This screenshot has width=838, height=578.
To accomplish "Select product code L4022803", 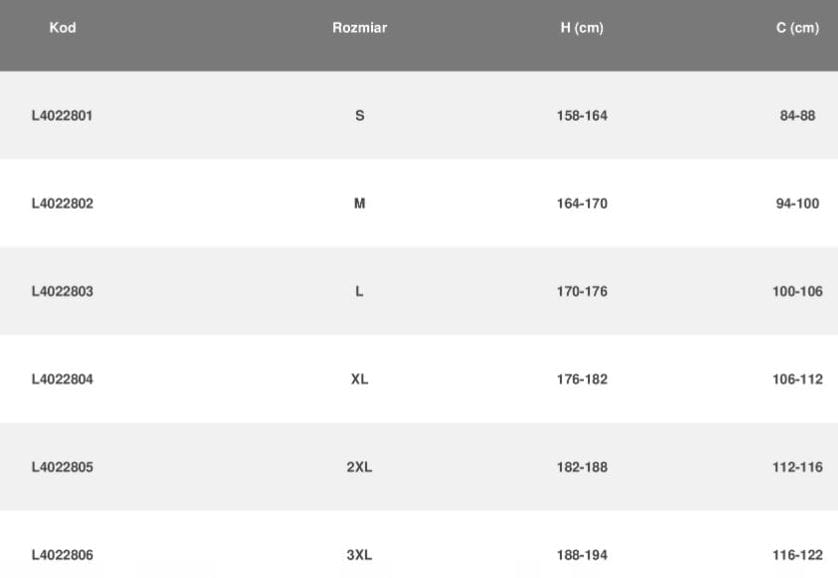I will [62, 292].
